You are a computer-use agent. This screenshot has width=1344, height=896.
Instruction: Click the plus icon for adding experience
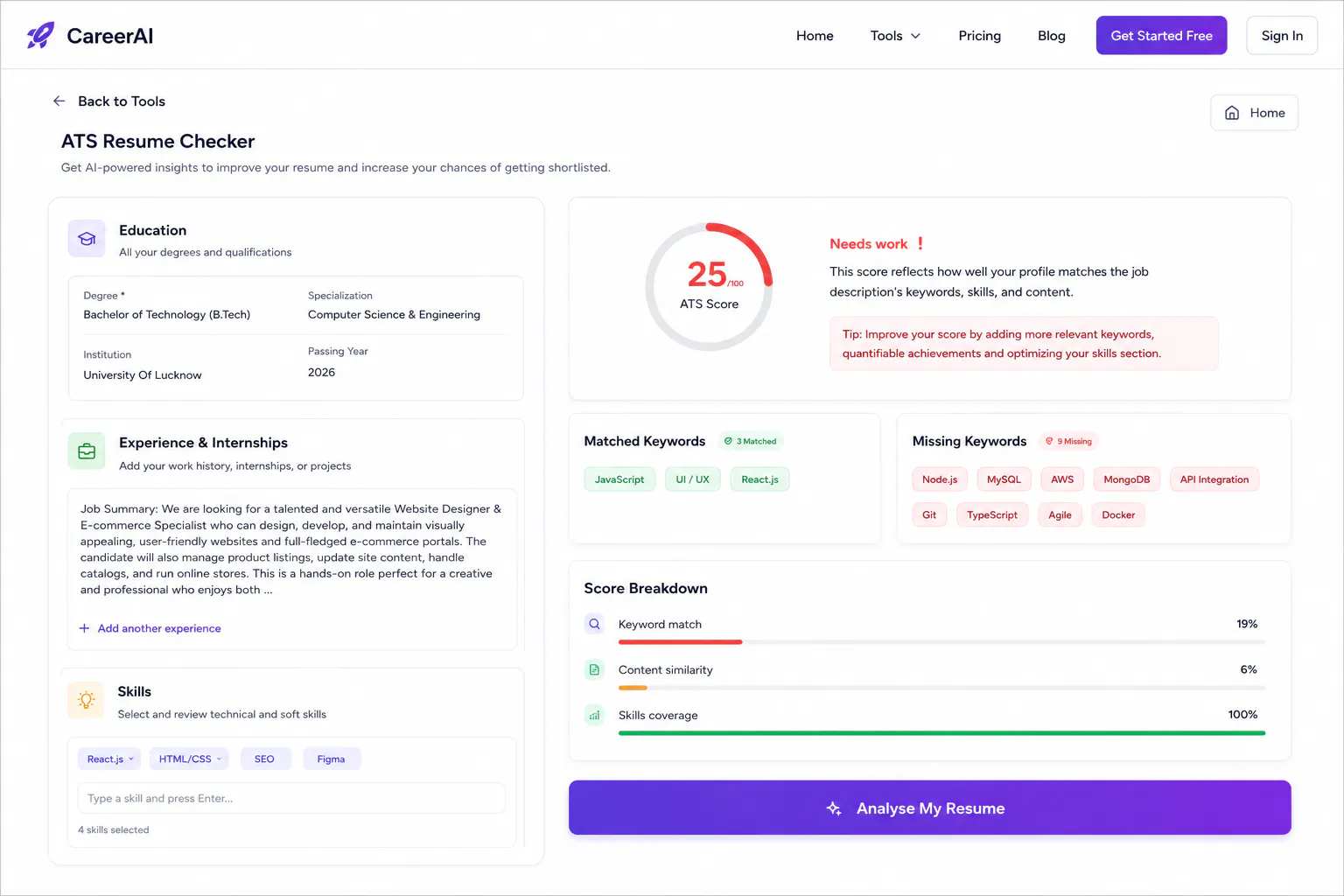click(84, 628)
